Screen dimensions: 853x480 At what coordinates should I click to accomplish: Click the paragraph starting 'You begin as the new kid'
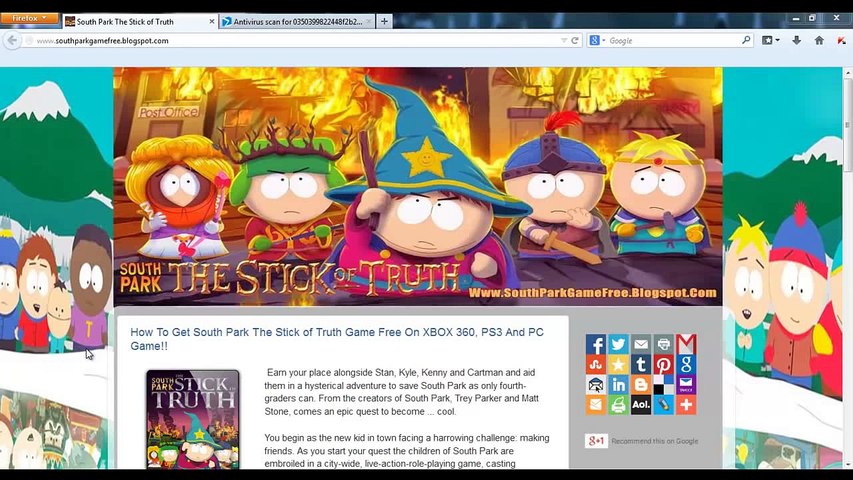pos(407,451)
